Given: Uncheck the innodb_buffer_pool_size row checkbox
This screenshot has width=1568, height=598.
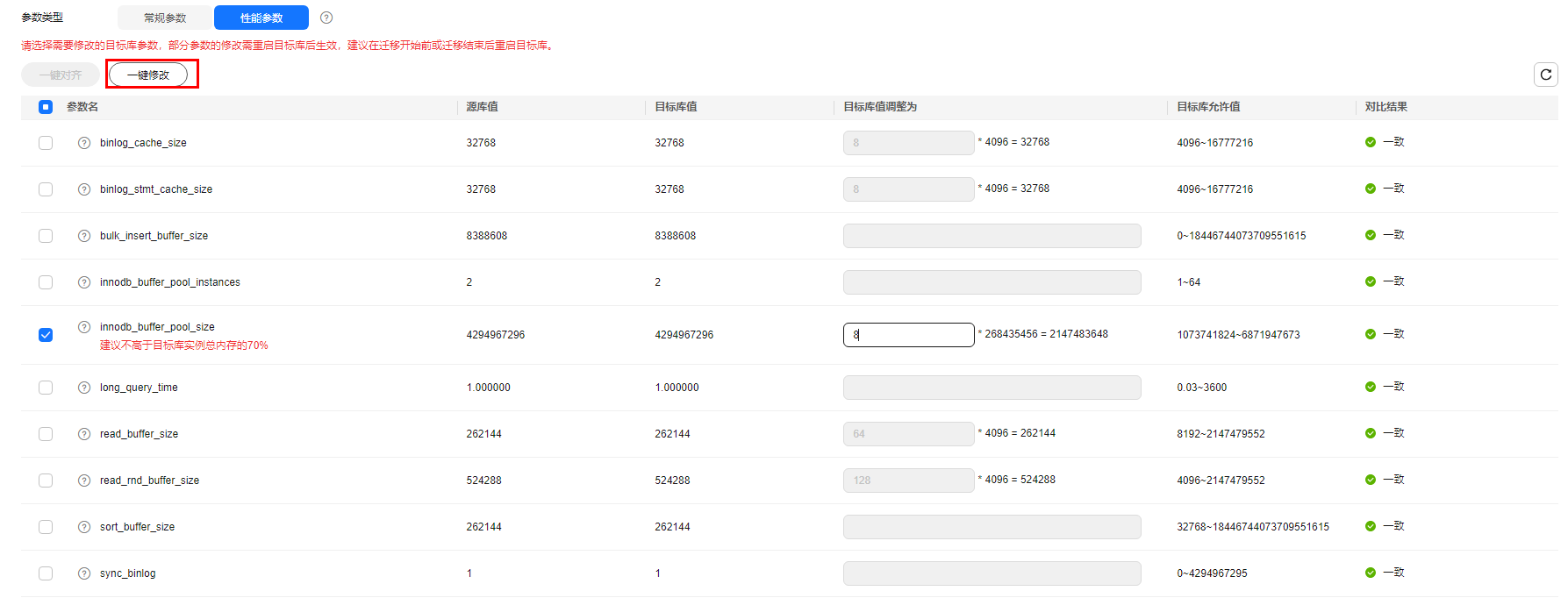Looking at the screenshot, I should pos(46,335).
